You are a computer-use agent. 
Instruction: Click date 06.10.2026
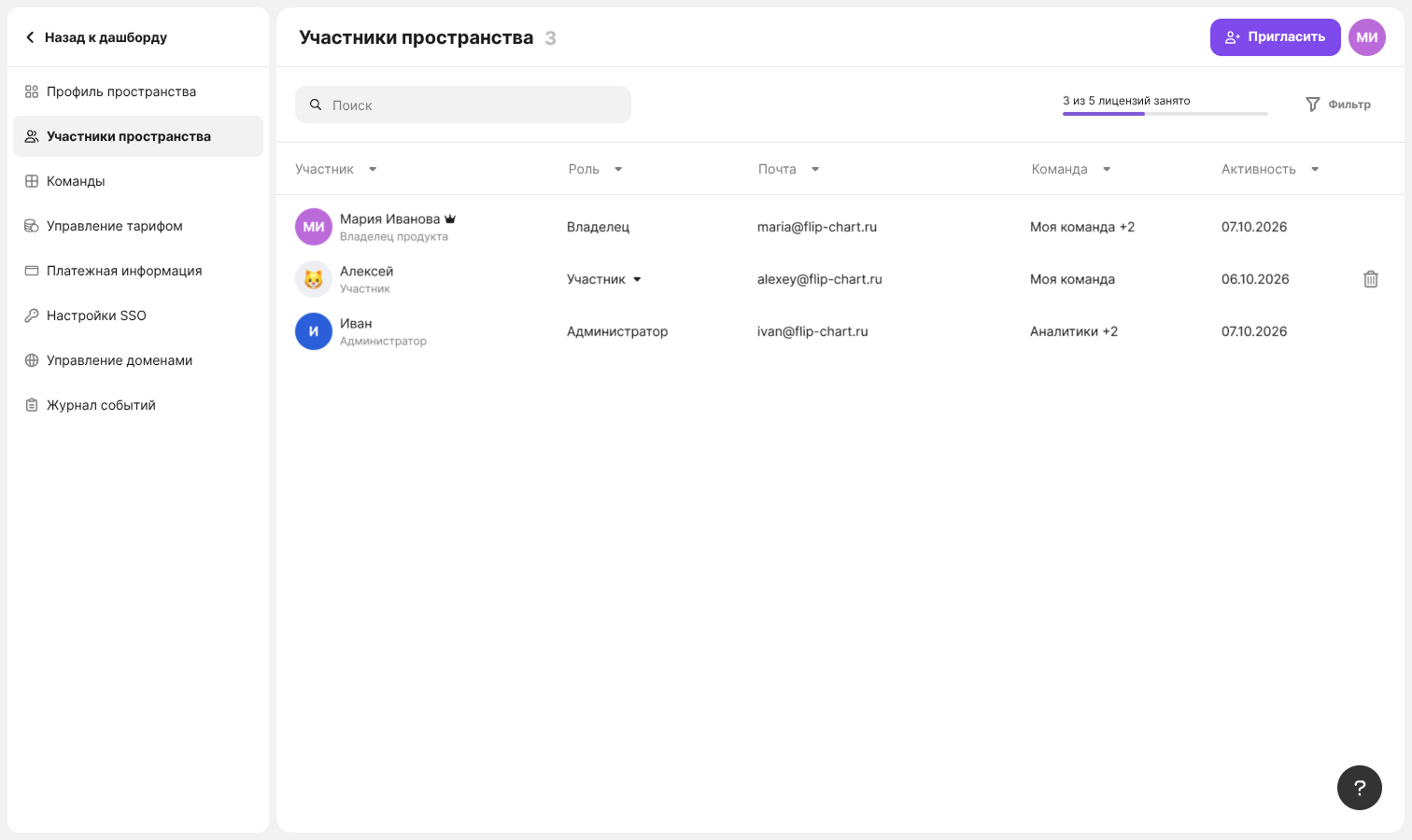coord(1255,279)
